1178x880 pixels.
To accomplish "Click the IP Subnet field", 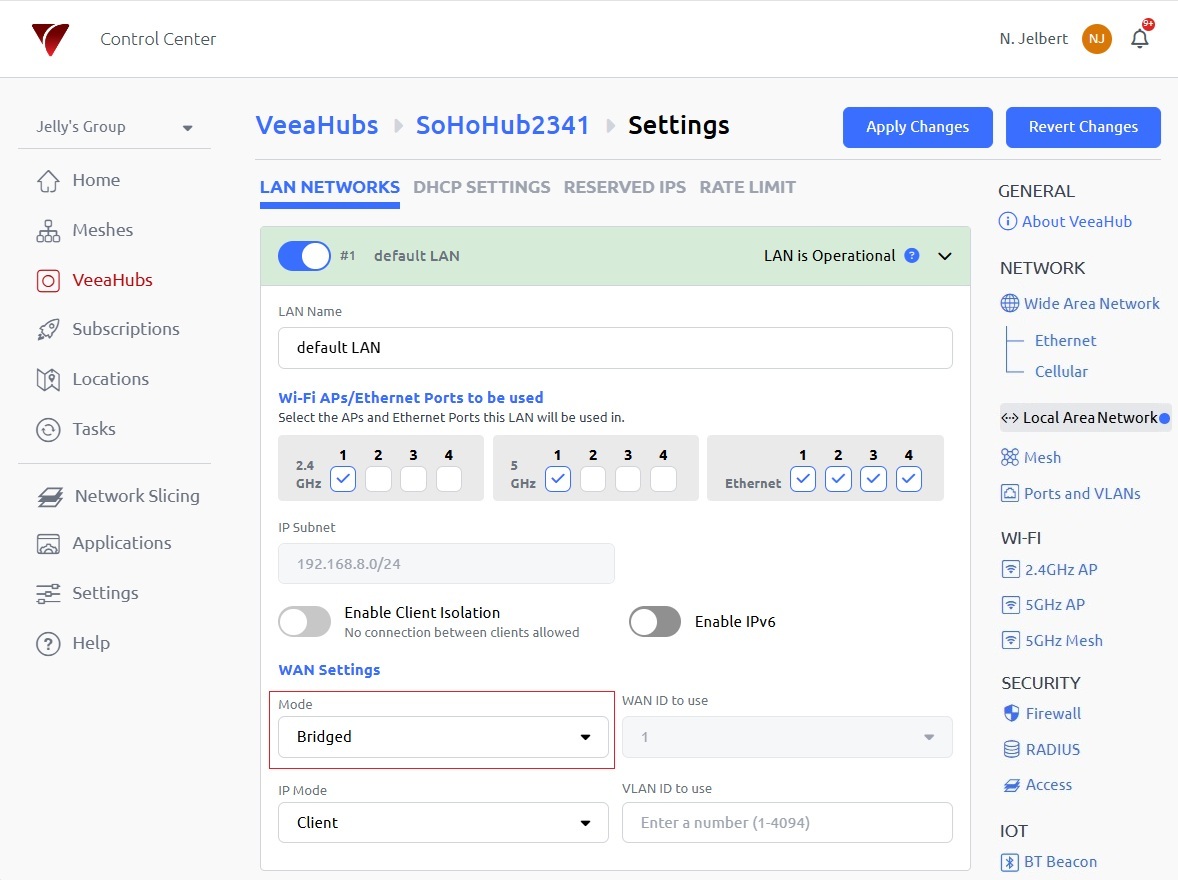I will click(x=446, y=564).
